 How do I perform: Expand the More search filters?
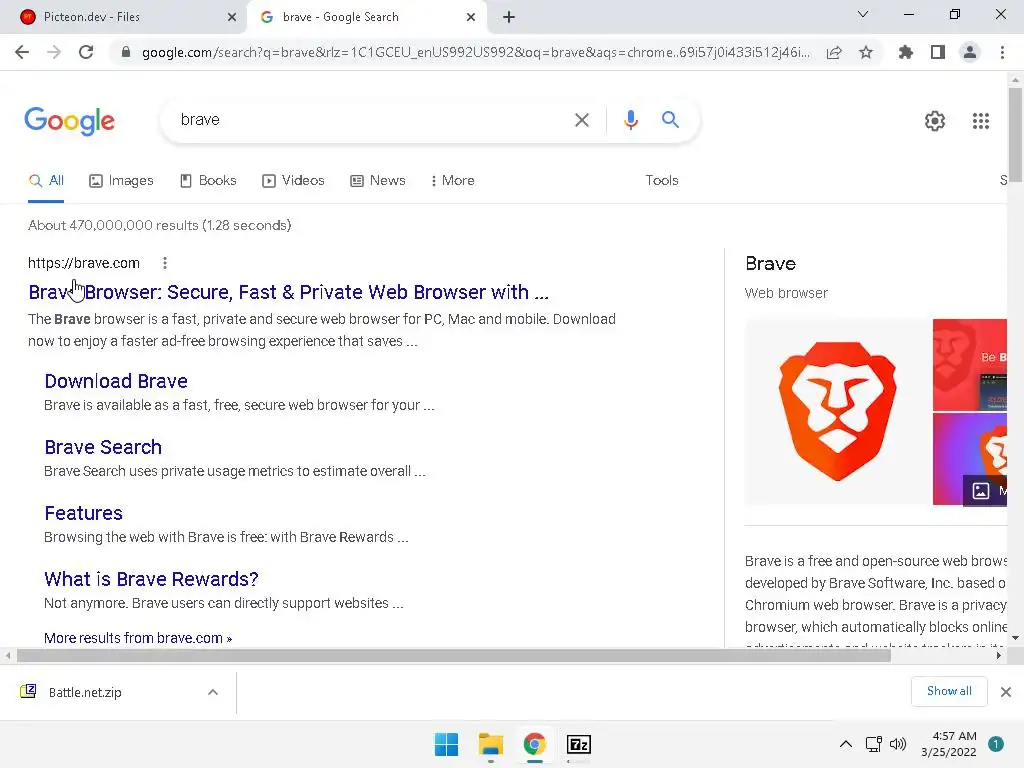(x=453, y=180)
